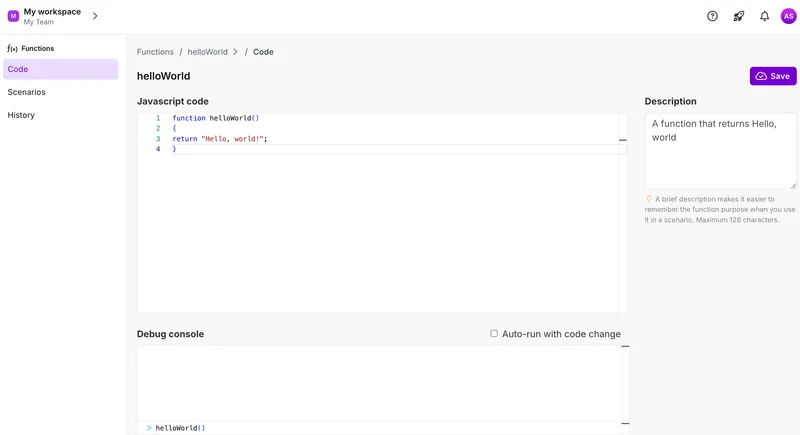The height and width of the screenshot is (435, 800).
Task: Click the purple M workspace avatar
Action: click(13, 16)
